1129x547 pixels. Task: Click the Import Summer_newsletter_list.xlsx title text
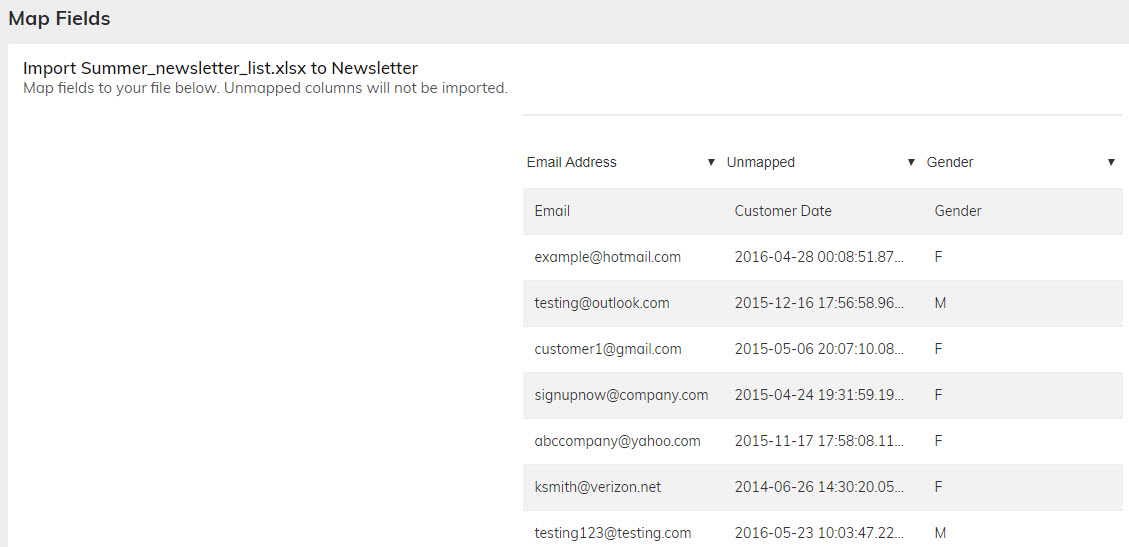(x=220, y=68)
